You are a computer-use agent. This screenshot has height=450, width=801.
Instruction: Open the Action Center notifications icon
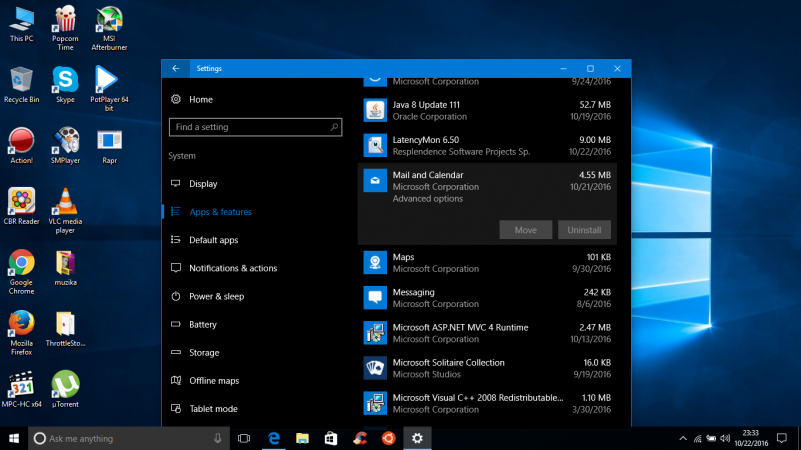[782, 438]
